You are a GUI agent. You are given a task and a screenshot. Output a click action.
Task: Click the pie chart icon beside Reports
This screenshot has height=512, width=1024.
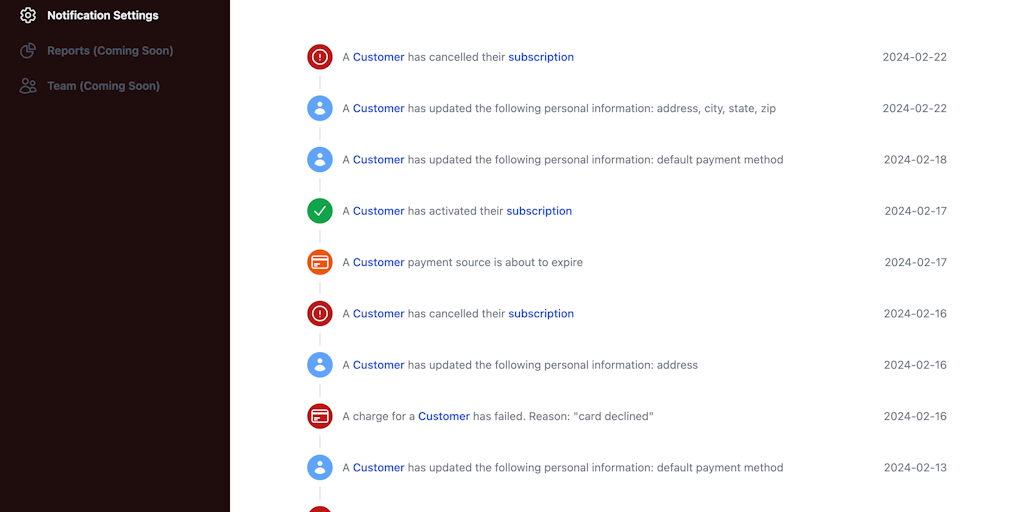pyautogui.click(x=28, y=51)
